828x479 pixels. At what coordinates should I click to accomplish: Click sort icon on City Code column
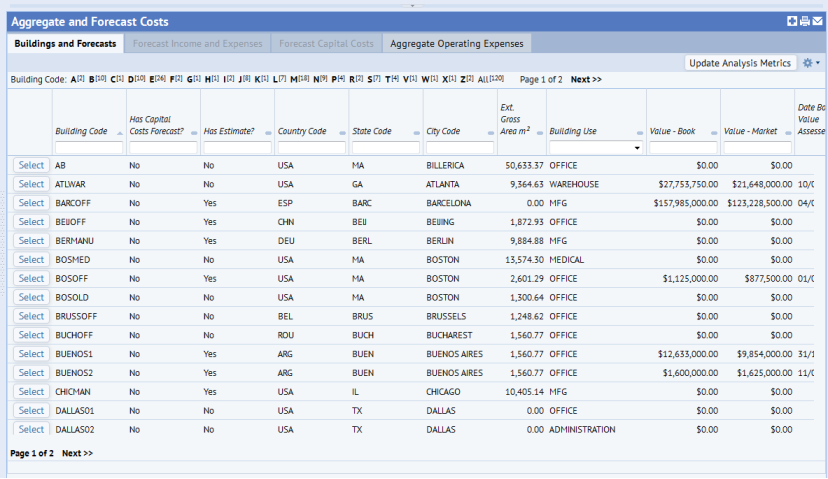[490, 132]
